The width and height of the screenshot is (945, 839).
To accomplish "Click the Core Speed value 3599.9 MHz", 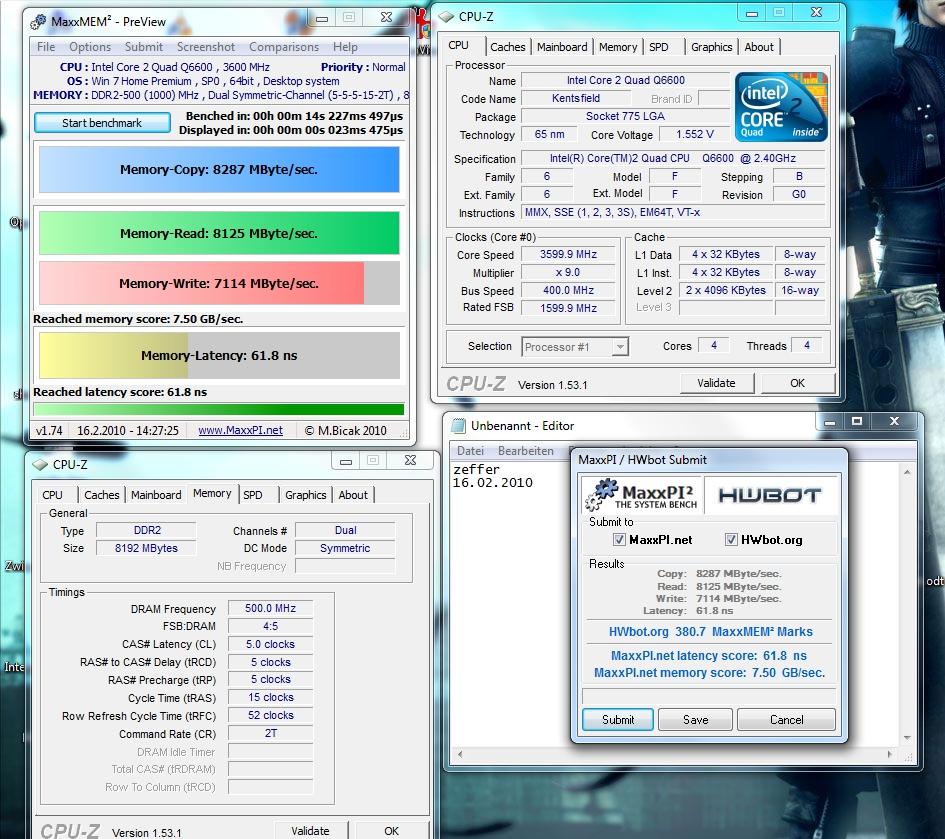I will 568,254.
